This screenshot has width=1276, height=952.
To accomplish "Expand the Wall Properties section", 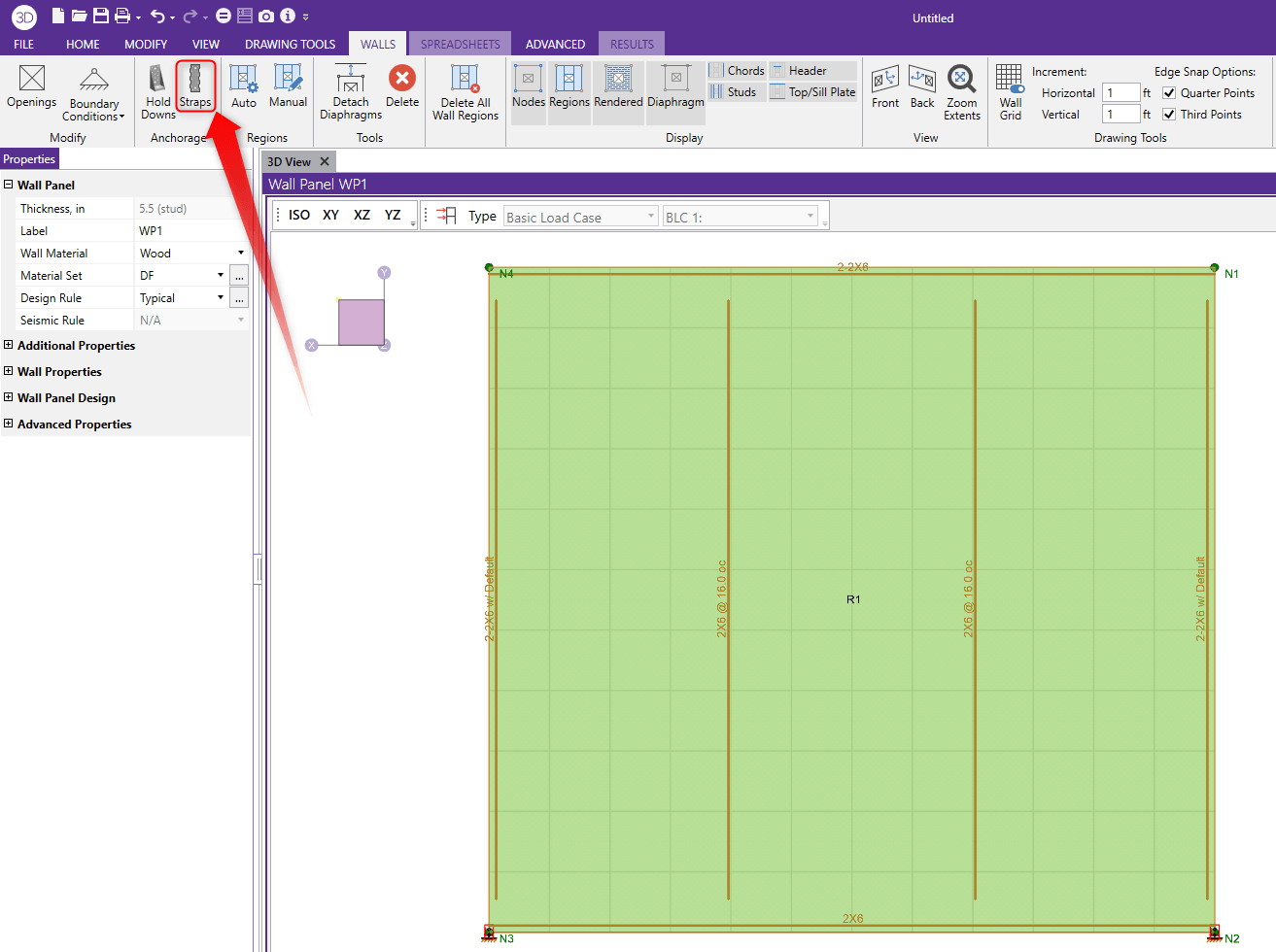I will [x=9, y=371].
